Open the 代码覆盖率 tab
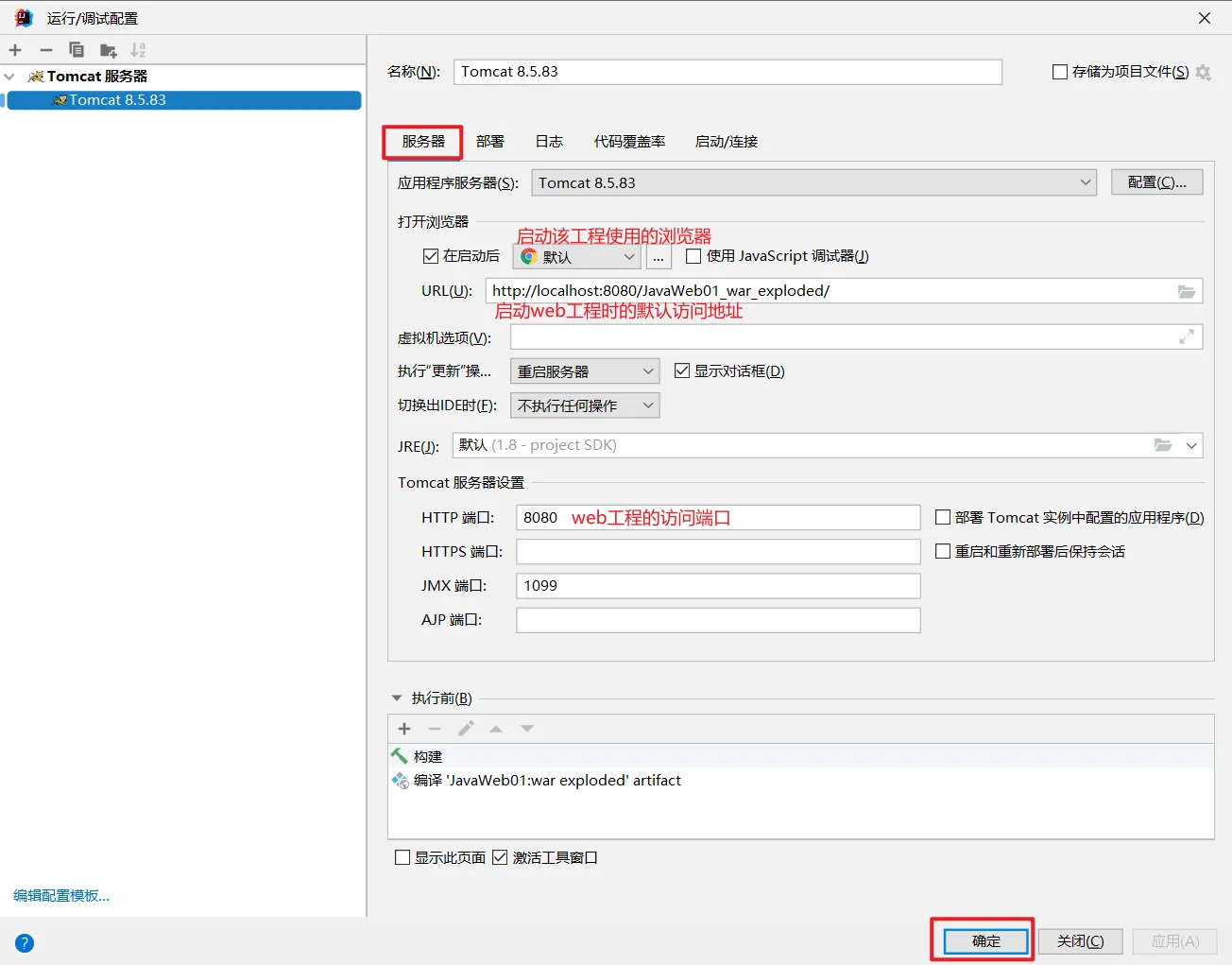 point(630,142)
